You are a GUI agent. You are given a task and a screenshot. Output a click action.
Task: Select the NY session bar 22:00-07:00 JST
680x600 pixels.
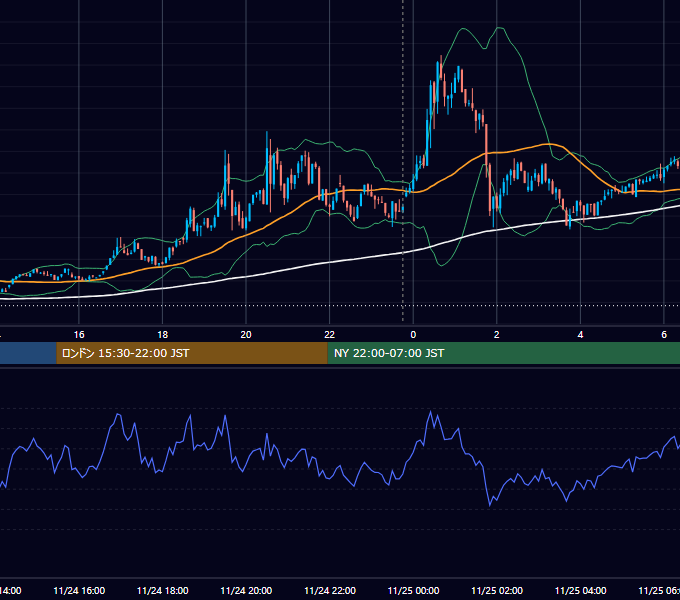pyautogui.click(x=503, y=353)
